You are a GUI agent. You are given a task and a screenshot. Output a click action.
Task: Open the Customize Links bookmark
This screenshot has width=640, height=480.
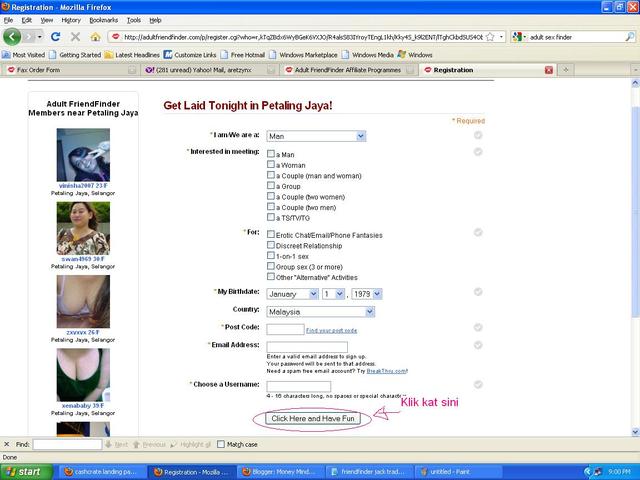tap(190, 55)
